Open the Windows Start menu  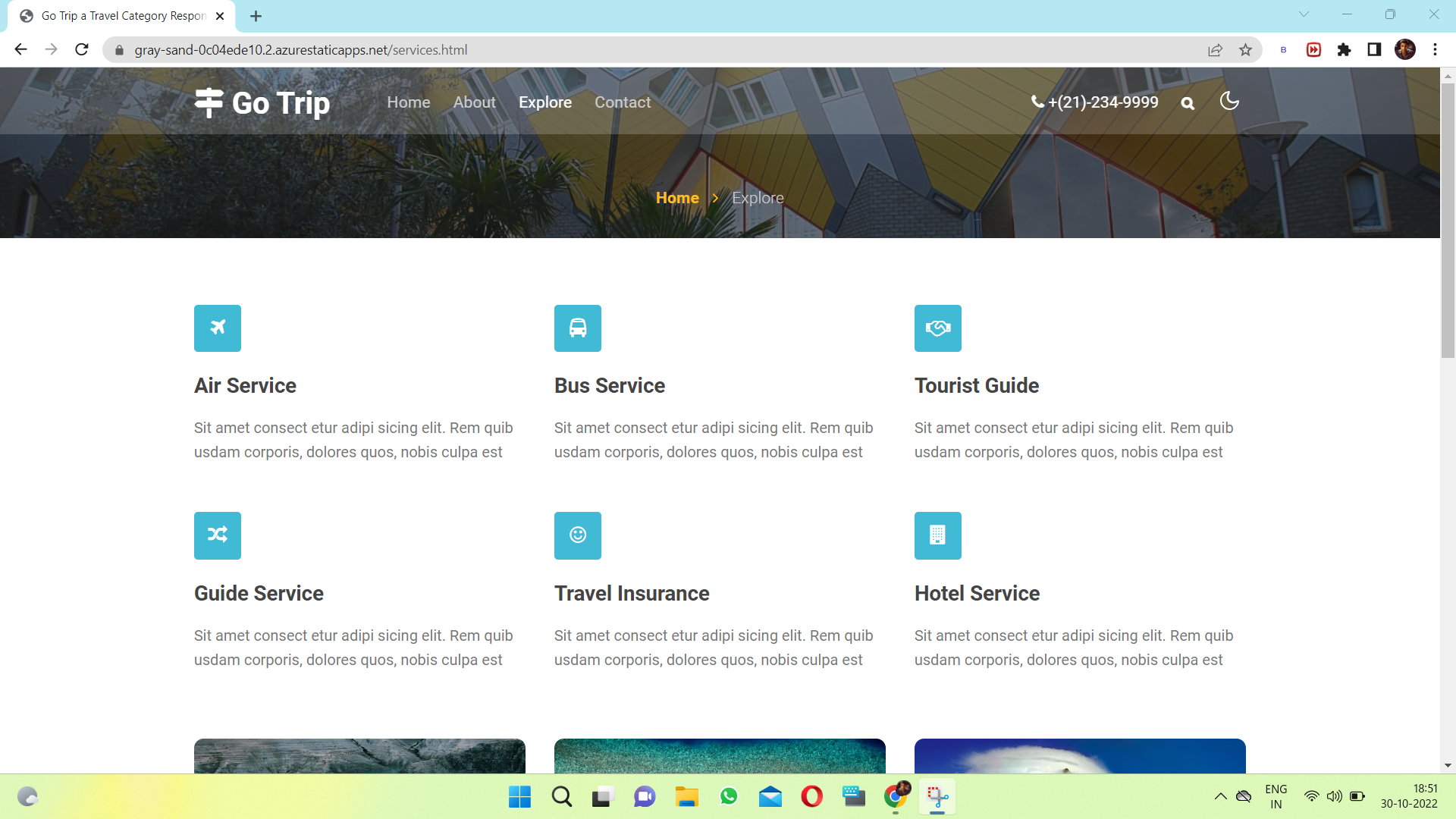[x=520, y=797]
